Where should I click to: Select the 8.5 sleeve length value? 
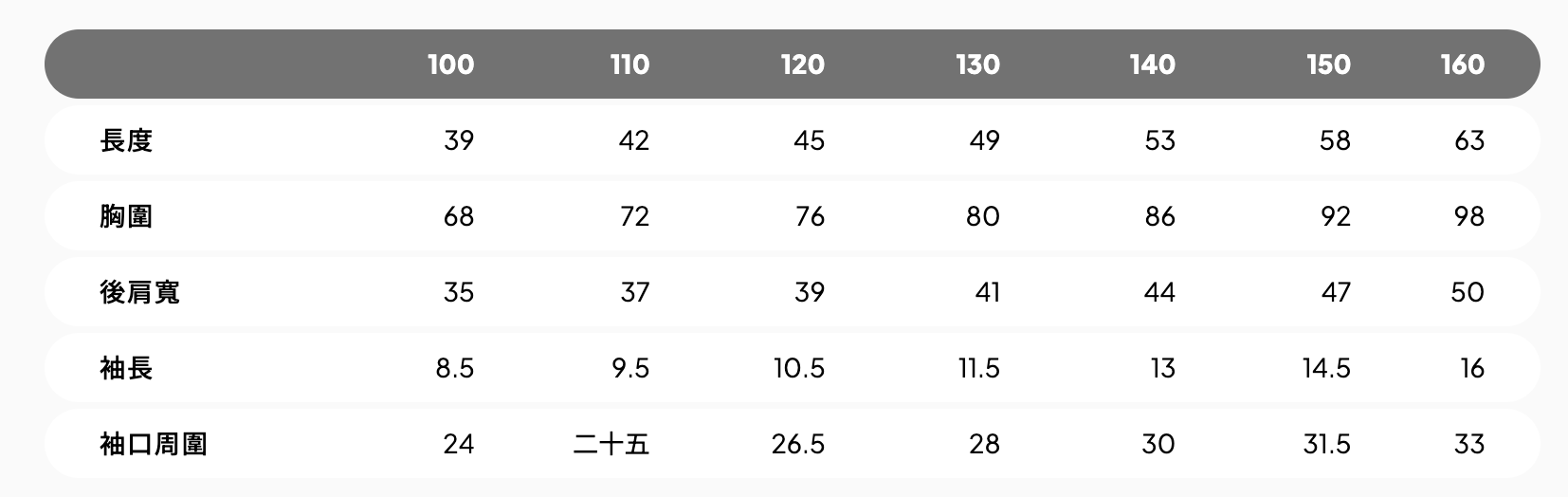455,368
